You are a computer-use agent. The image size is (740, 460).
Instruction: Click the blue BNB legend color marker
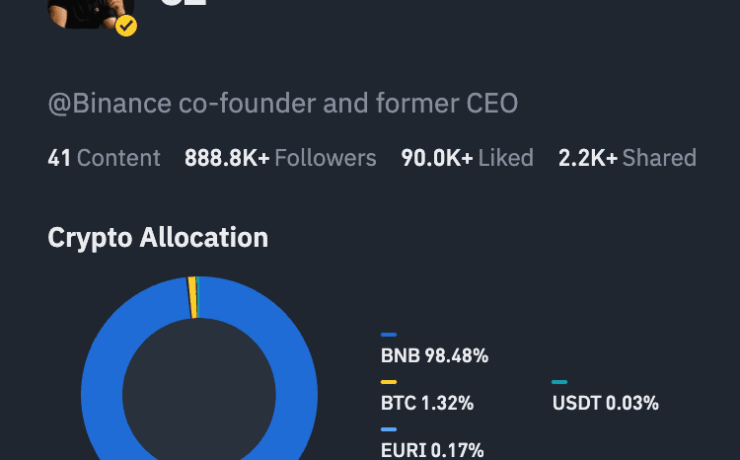389,335
